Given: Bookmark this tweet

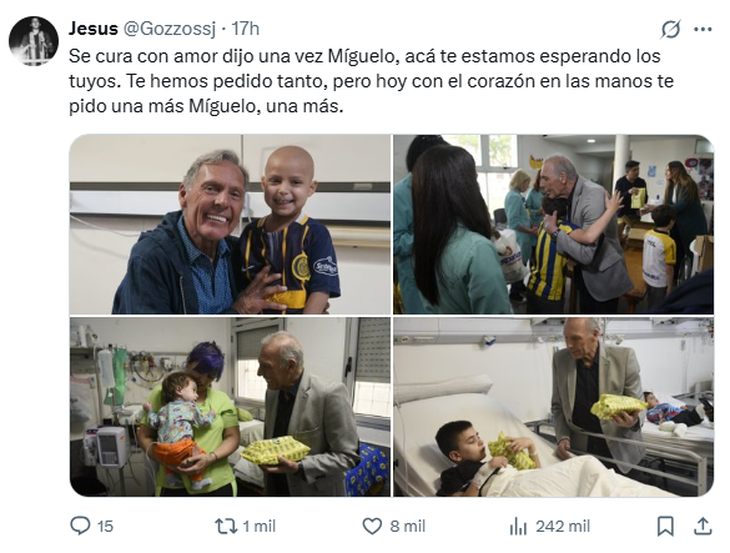Looking at the screenshot, I should coord(665,526).
